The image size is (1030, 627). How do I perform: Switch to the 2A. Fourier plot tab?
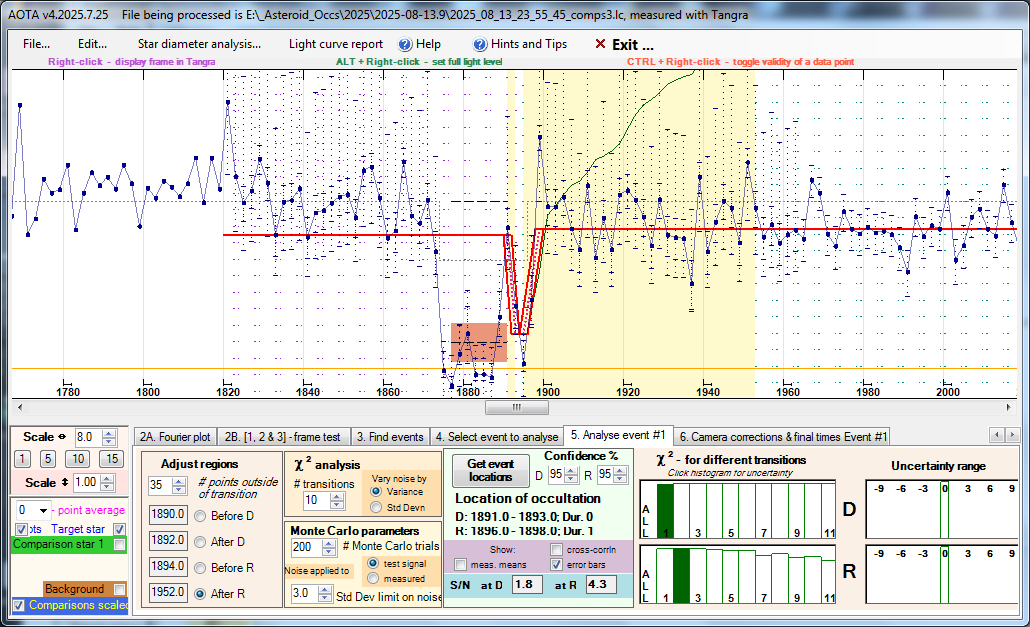pyautogui.click(x=175, y=436)
